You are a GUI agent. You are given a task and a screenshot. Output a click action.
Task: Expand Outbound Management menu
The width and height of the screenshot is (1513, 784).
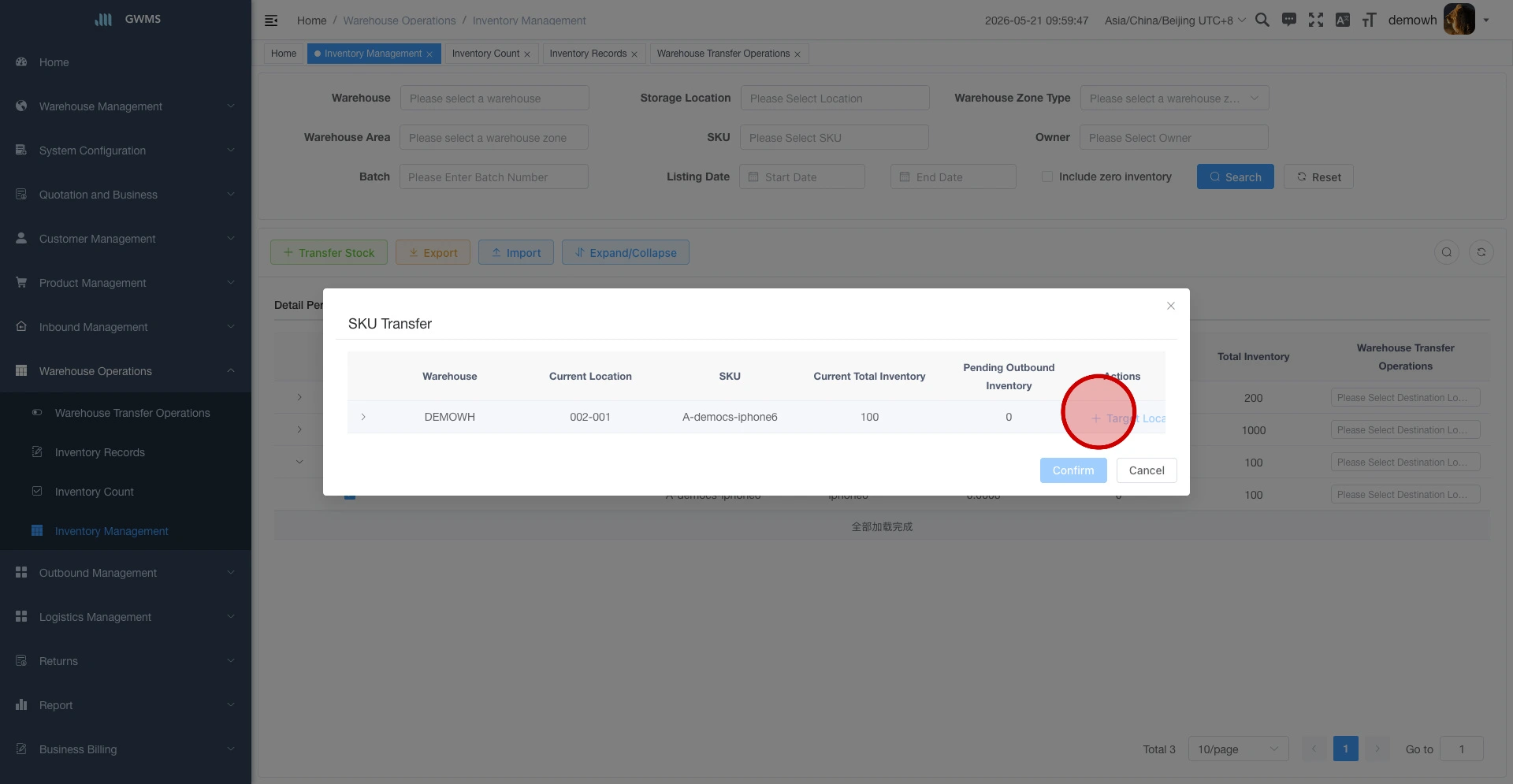[125, 573]
